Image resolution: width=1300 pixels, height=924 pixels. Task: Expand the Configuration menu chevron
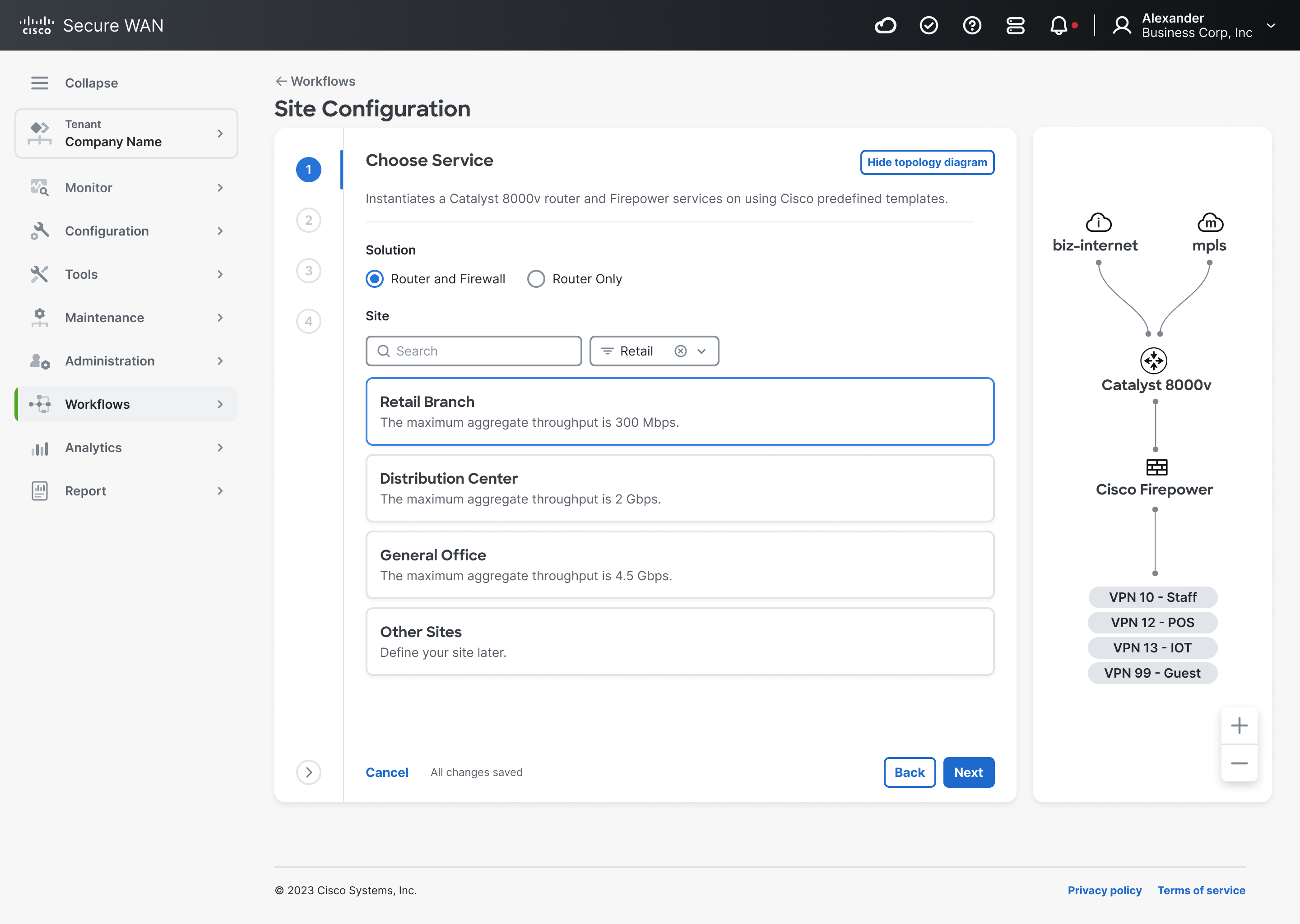tap(220, 231)
